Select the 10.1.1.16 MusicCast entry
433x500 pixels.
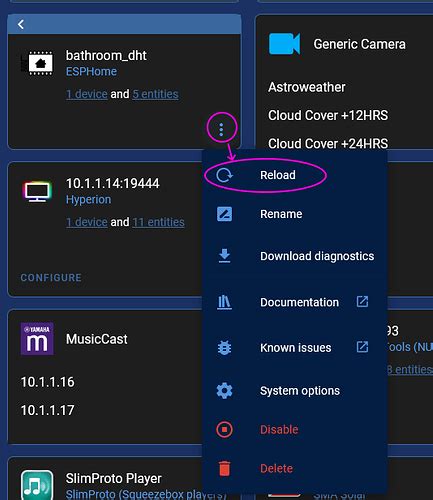(48, 382)
